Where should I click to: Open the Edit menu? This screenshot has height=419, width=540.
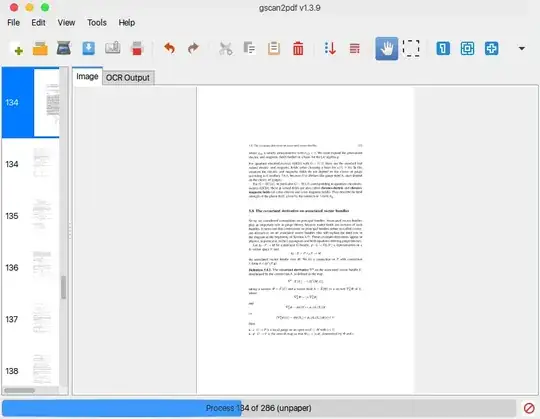tap(38, 23)
